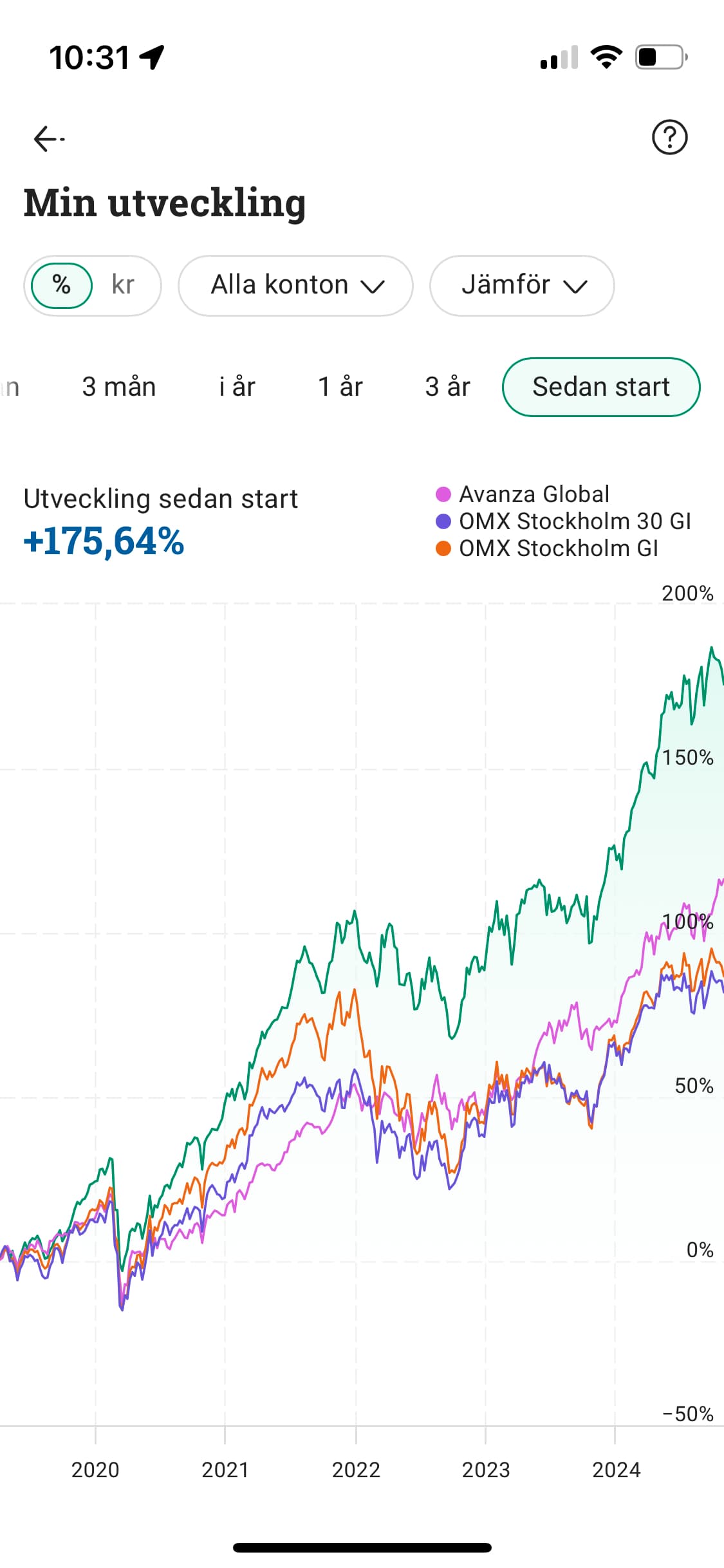
Task: Open the Alla konton dropdown
Action: click(x=295, y=285)
